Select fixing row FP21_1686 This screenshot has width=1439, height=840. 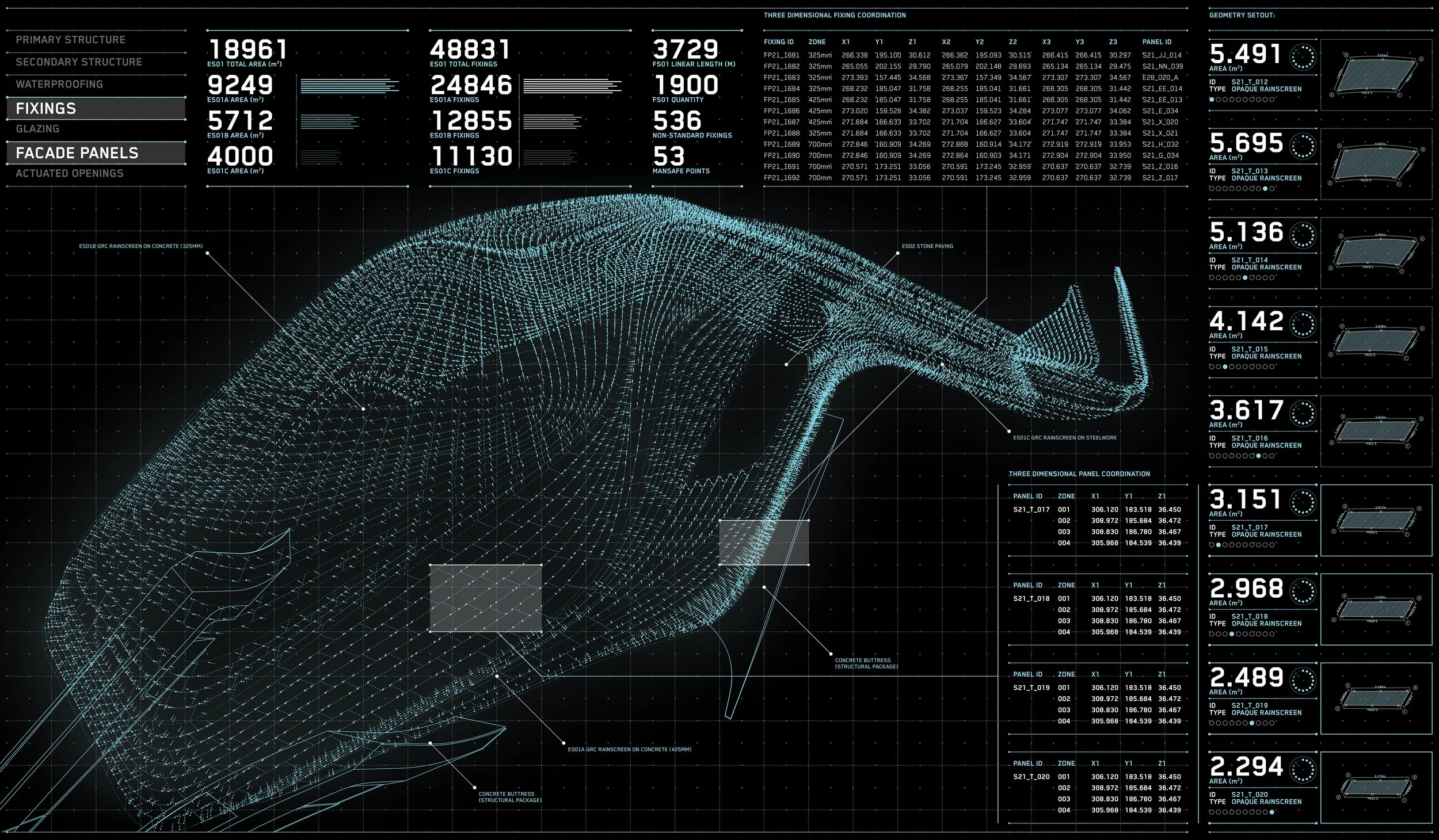coord(973,111)
